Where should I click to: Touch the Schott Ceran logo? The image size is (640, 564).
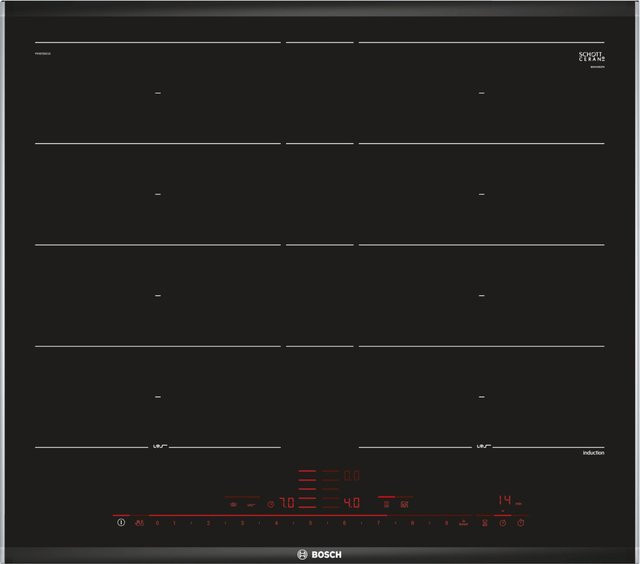592,56
